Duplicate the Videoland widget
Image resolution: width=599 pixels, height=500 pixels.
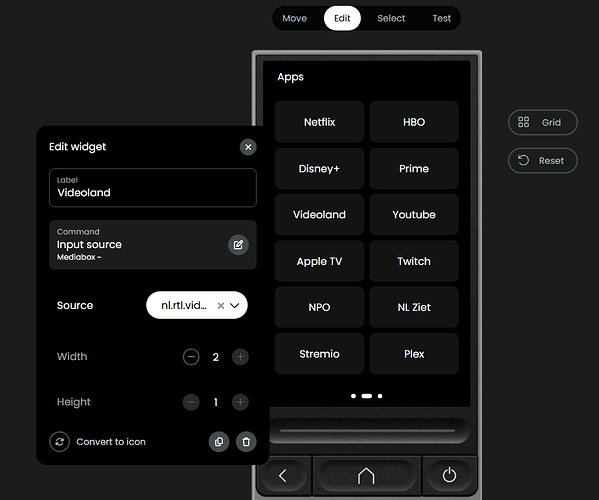point(219,442)
